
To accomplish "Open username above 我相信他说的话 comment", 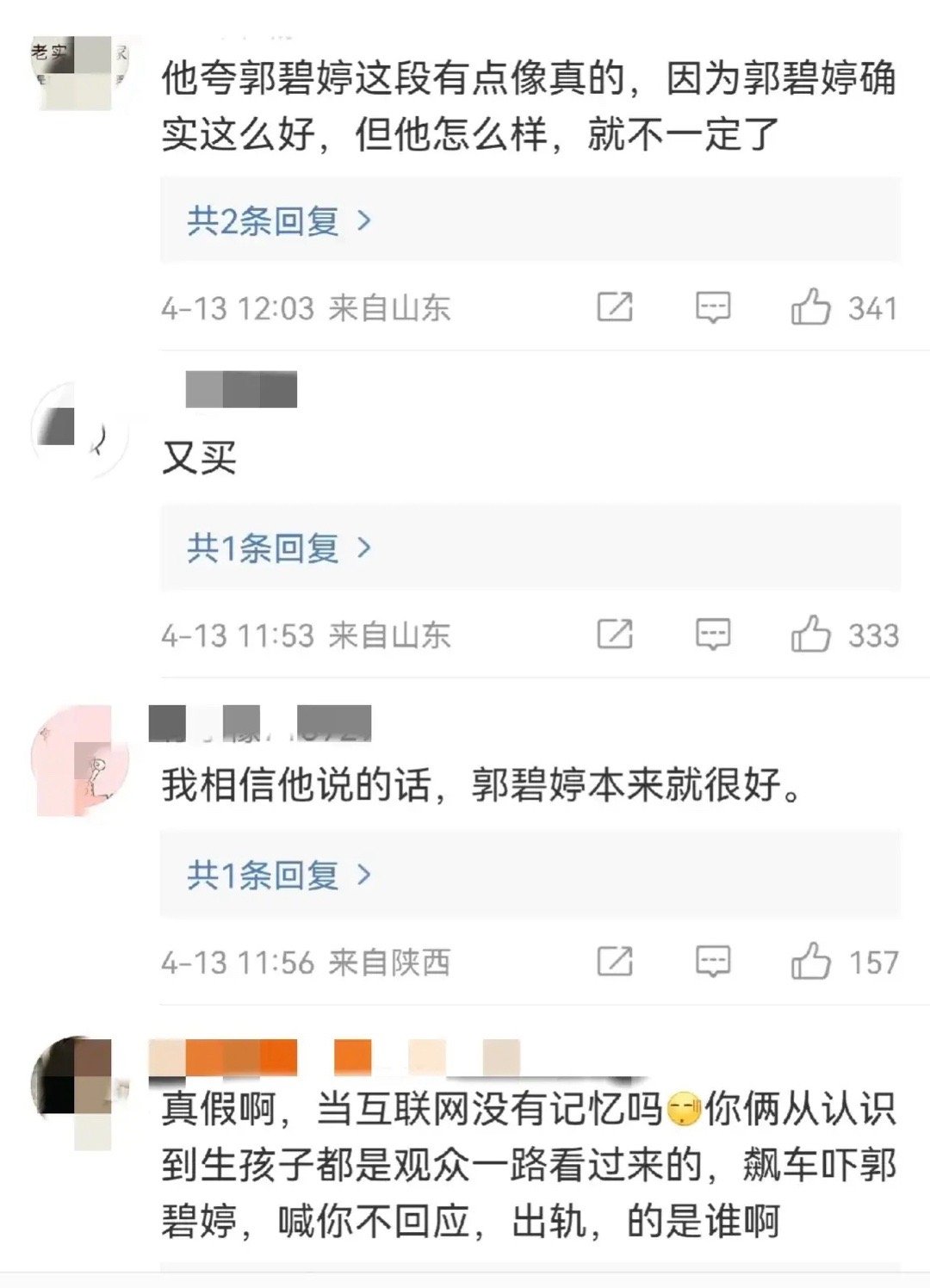I will click(260, 722).
